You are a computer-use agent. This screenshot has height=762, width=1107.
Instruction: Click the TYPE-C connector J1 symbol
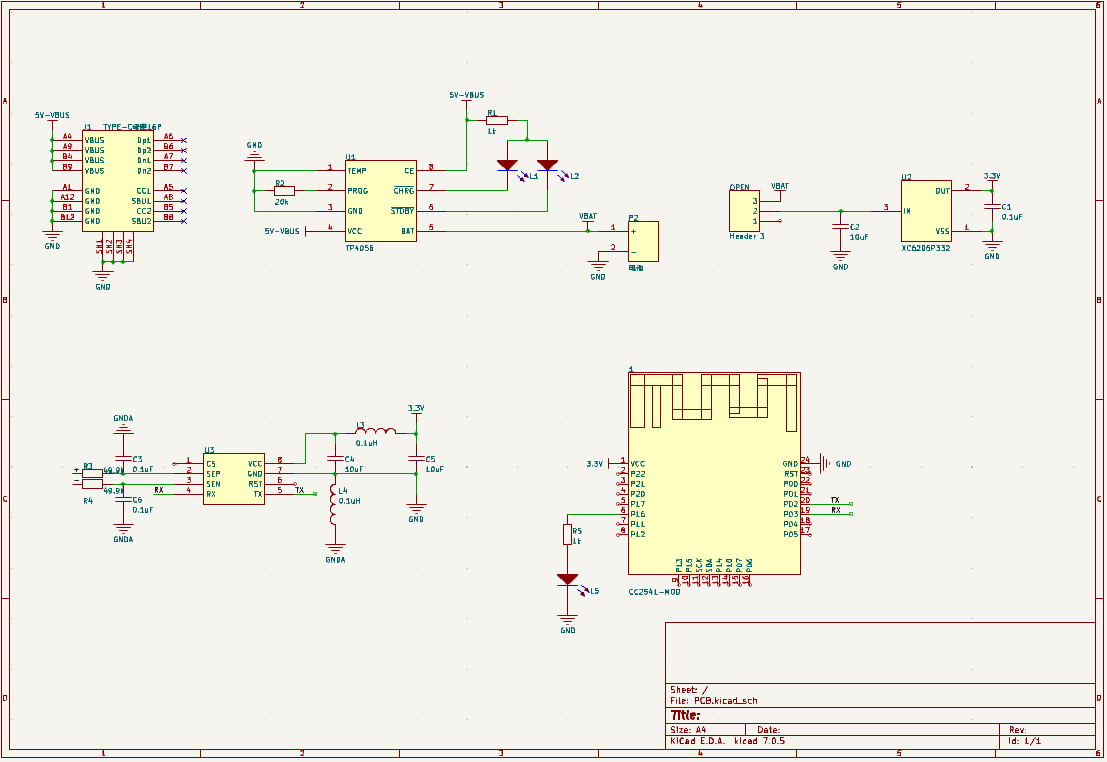point(118,181)
